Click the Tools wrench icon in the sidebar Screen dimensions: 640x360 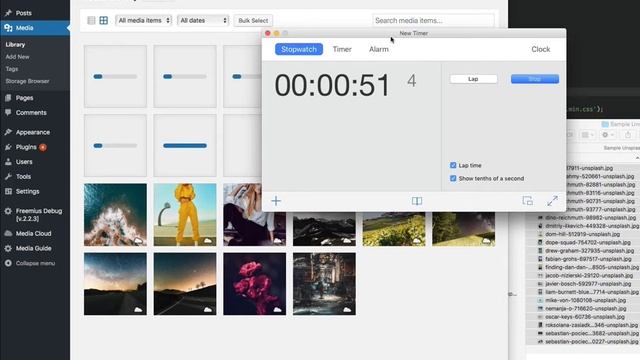click(x=8, y=176)
